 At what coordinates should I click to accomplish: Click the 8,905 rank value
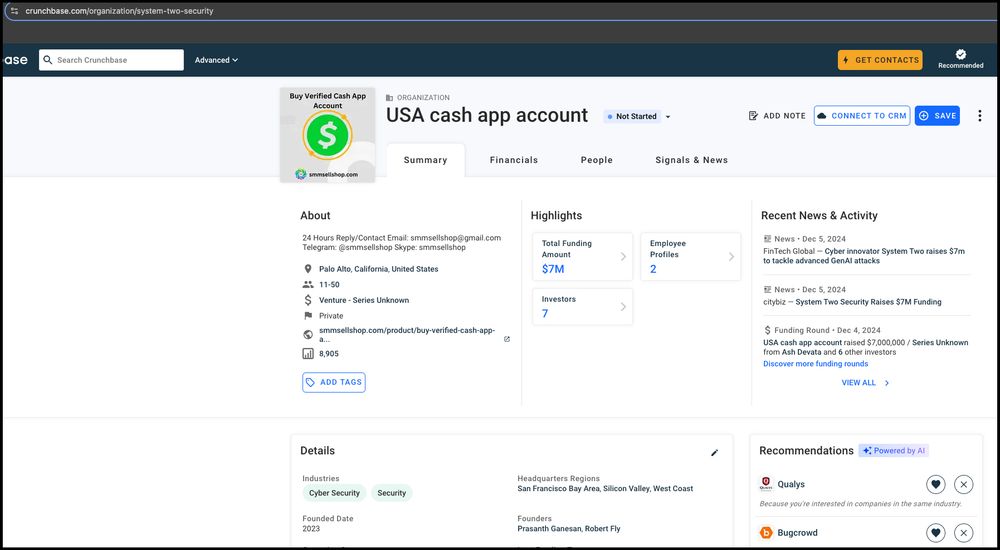point(328,353)
